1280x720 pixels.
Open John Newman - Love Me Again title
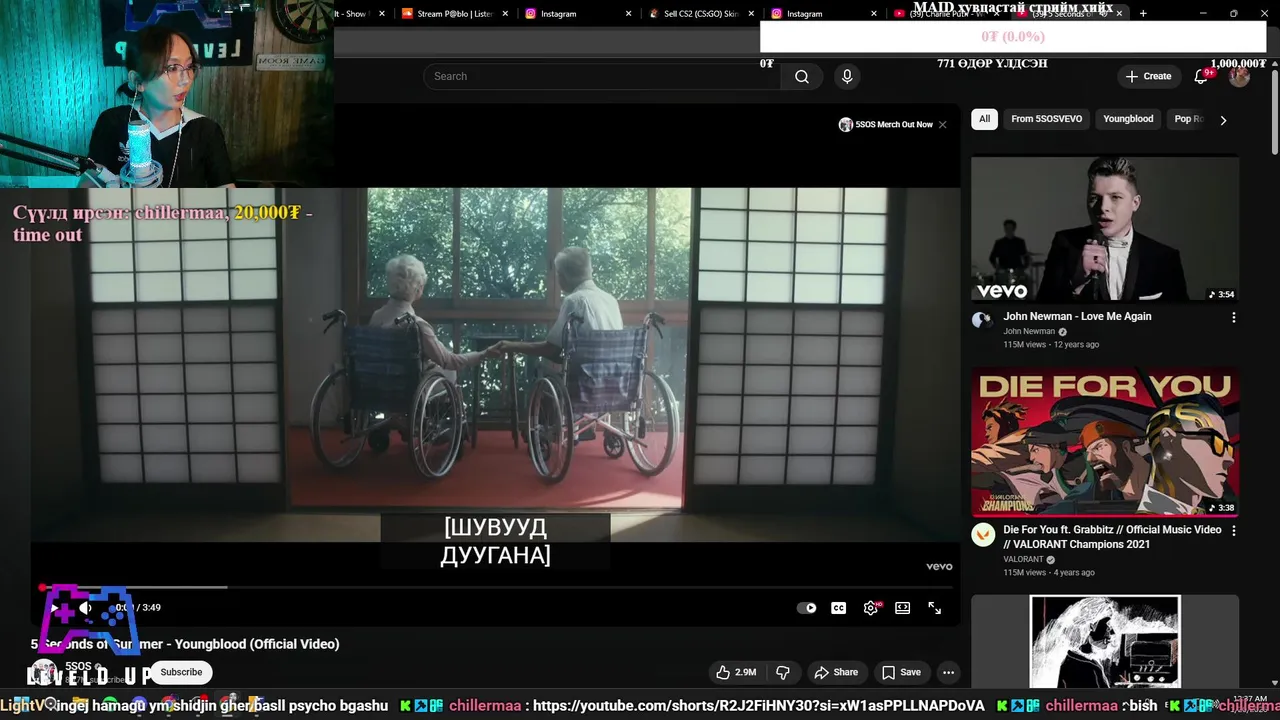(1077, 316)
